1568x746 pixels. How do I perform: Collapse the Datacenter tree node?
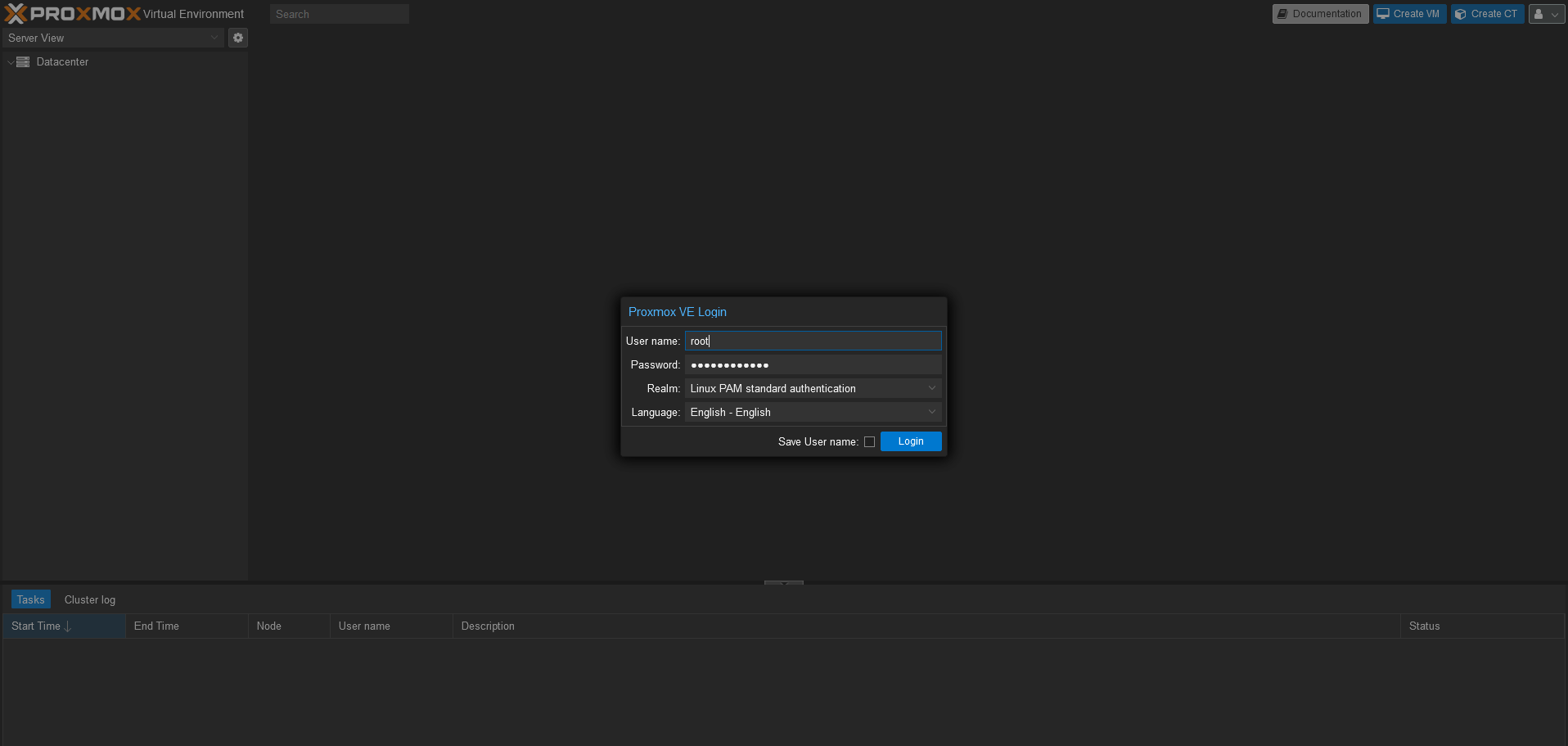tap(10, 61)
